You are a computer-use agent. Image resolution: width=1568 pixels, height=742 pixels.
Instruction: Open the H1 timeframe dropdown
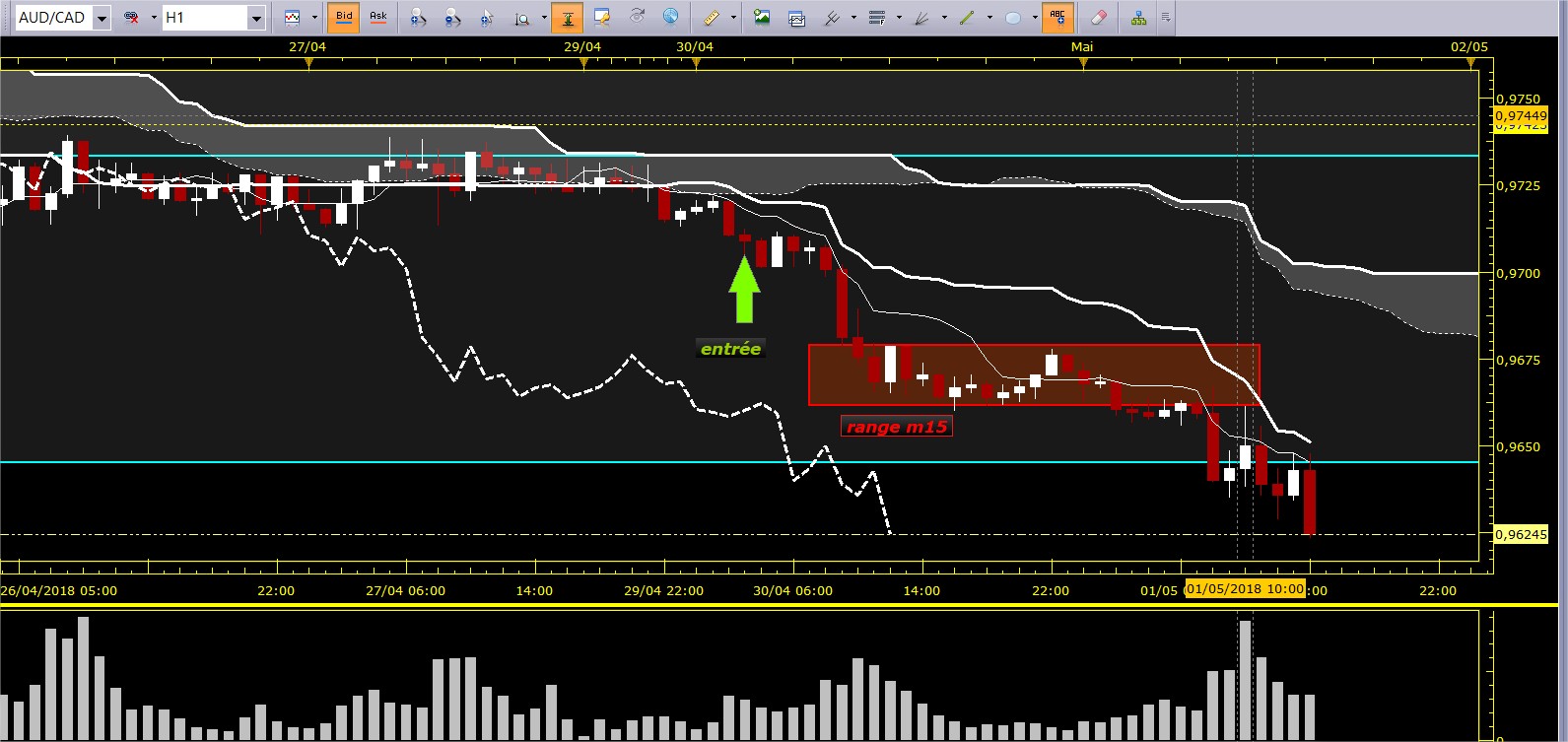coord(256,18)
